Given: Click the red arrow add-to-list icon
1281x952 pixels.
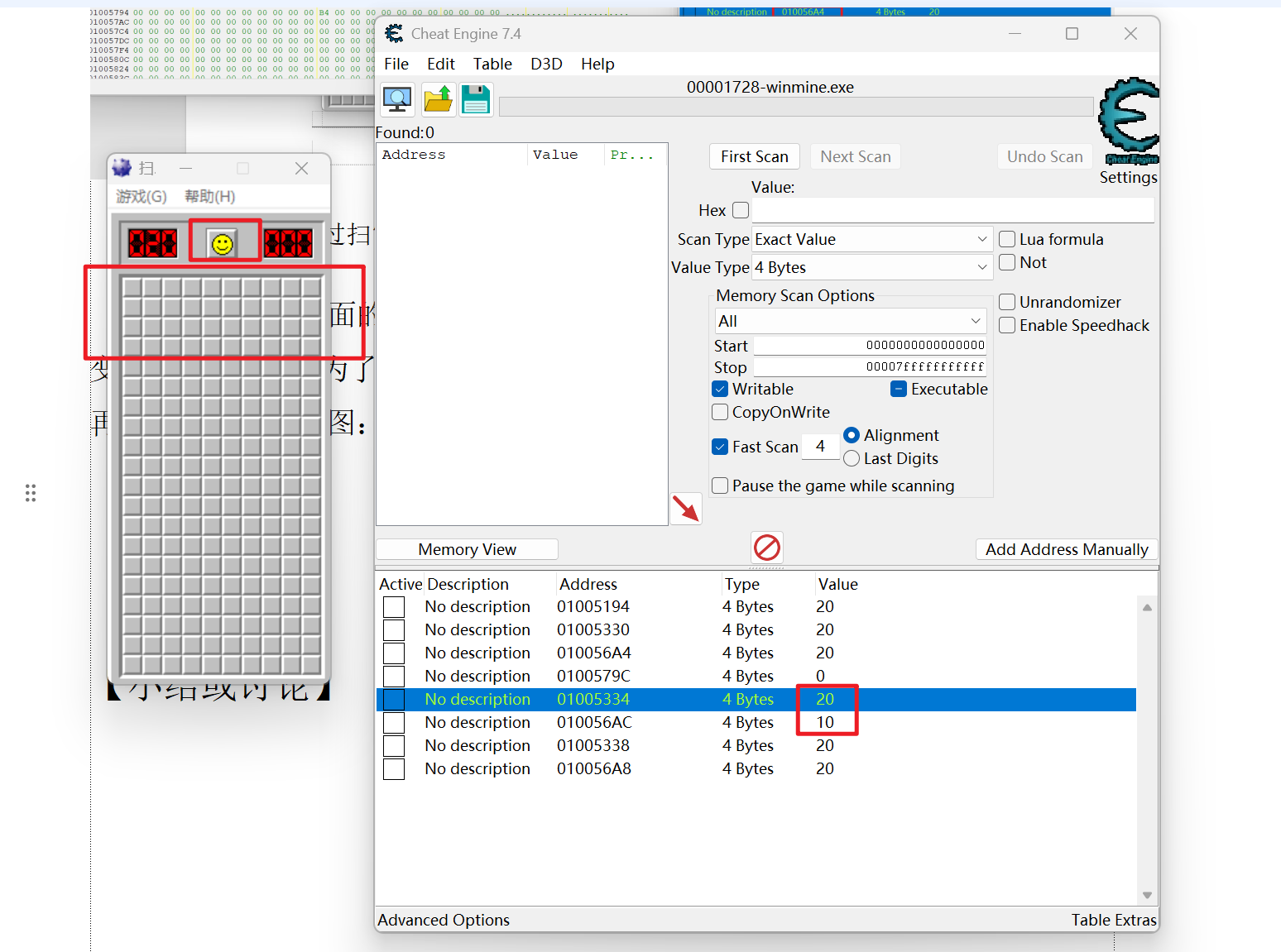Looking at the screenshot, I should pos(686,509).
